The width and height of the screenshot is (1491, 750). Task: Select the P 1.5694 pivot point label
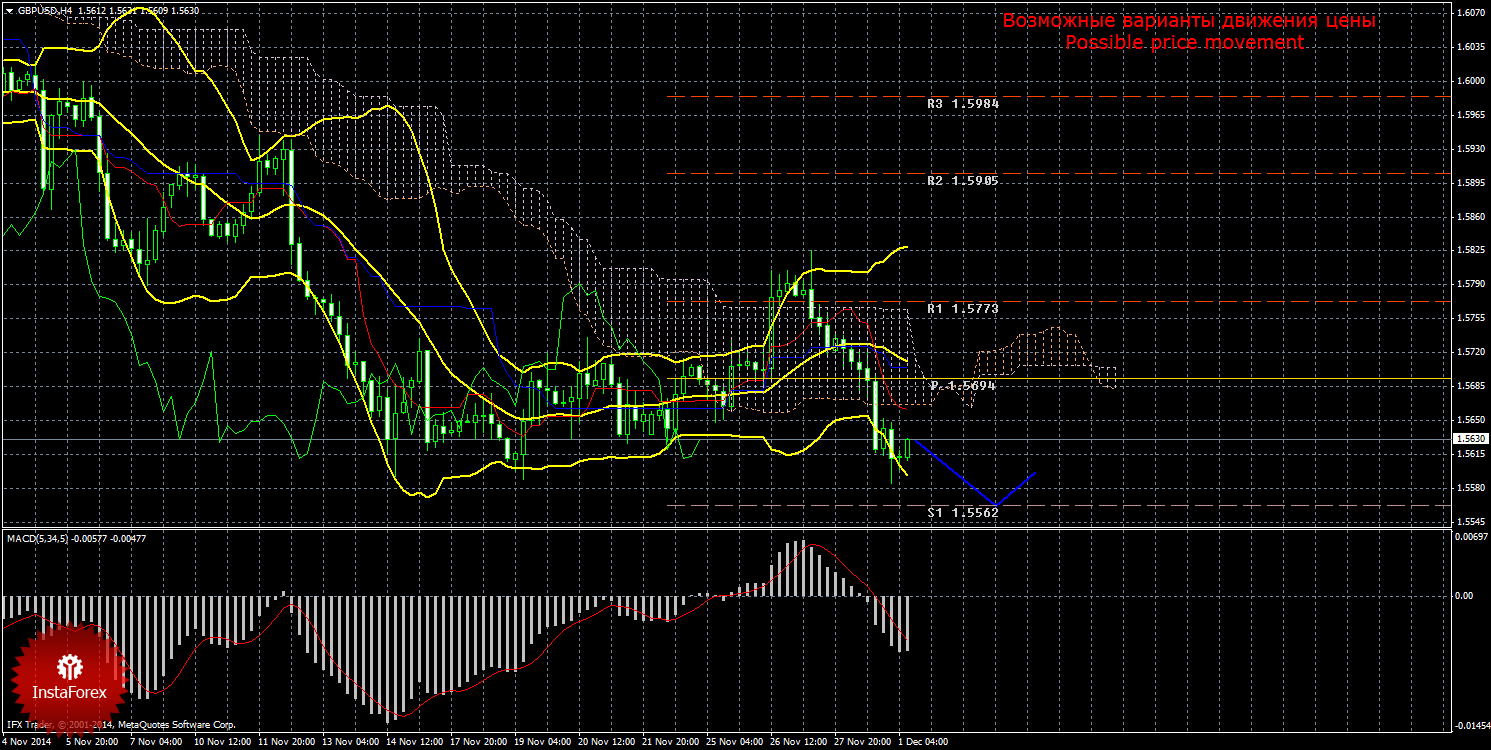(962, 385)
